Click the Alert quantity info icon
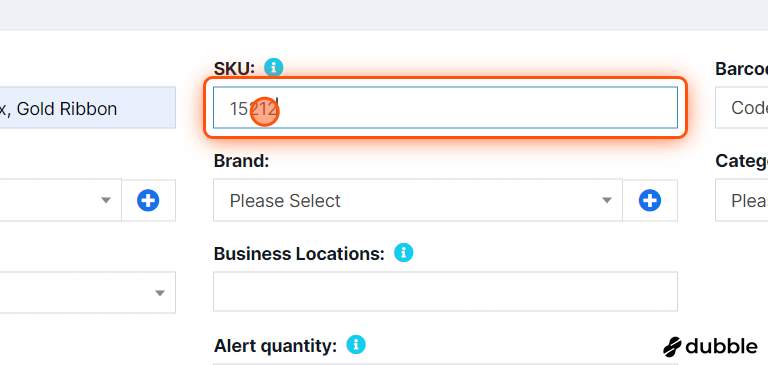This screenshot has height=365, width=768. [356, 345]
